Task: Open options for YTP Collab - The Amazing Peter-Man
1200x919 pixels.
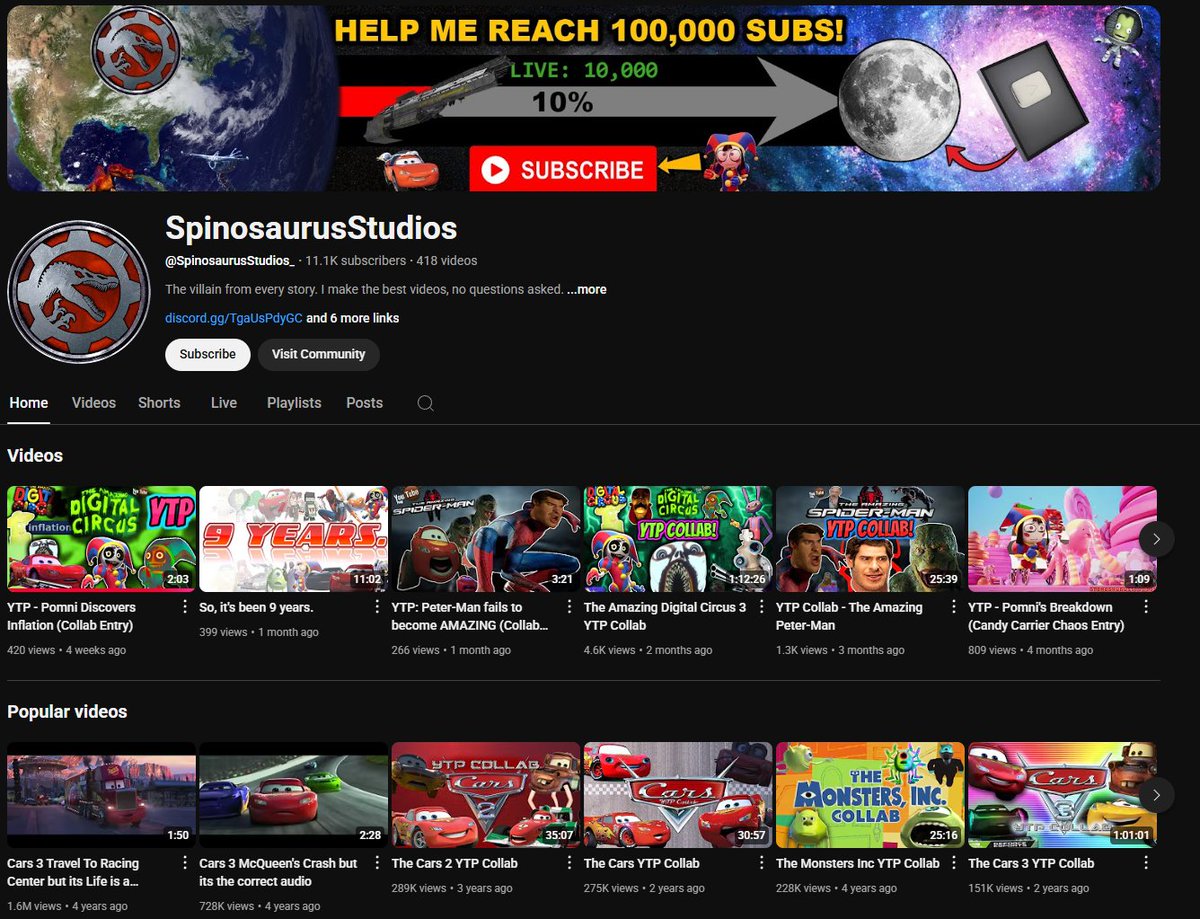Action: tap(952, 607)
